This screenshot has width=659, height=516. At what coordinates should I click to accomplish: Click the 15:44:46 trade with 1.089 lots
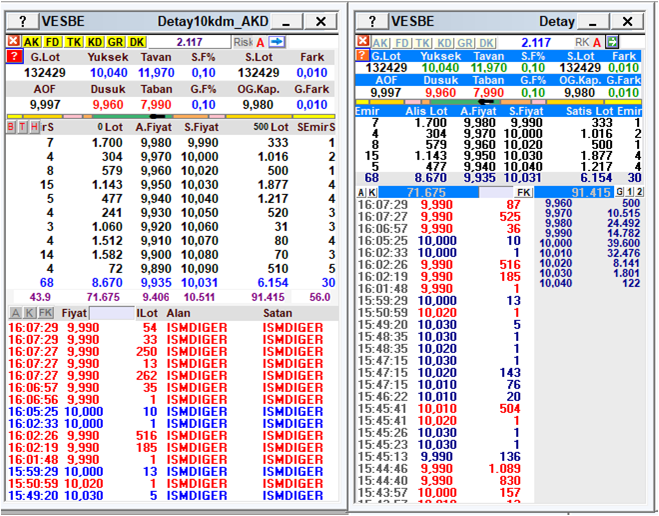click(439, 469)
